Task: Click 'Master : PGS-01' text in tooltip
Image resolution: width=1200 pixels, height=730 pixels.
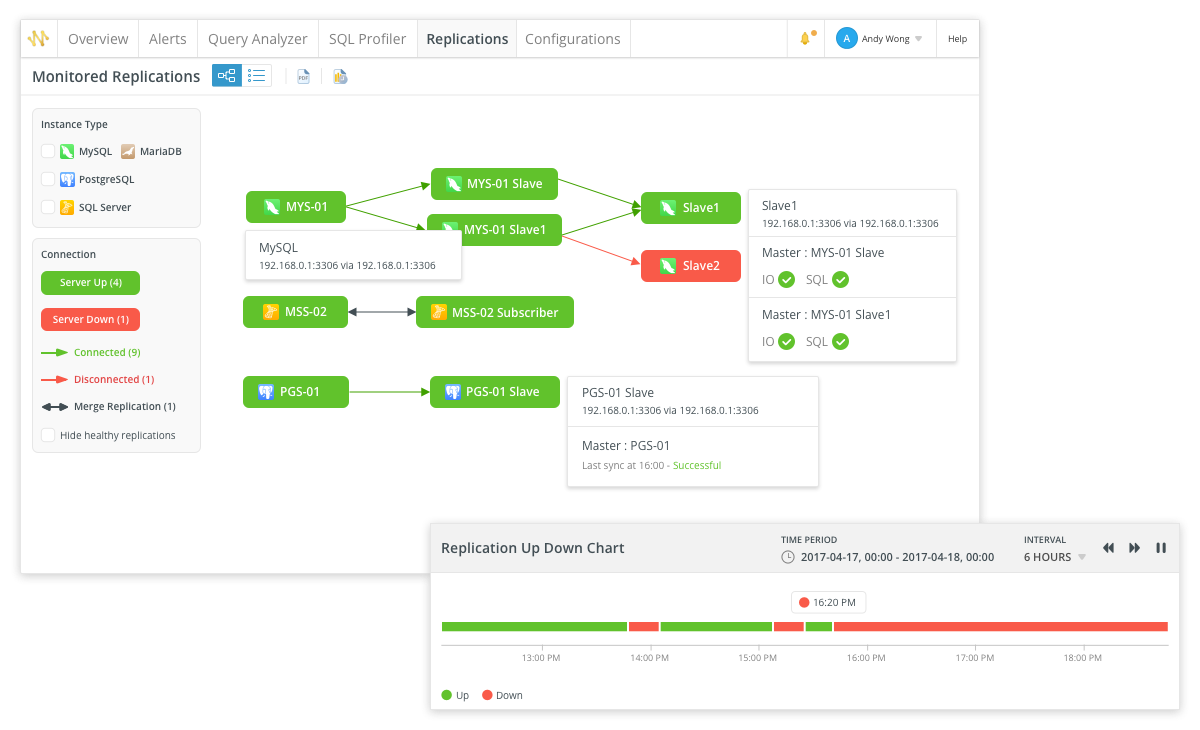Action: tap(626, 446)
